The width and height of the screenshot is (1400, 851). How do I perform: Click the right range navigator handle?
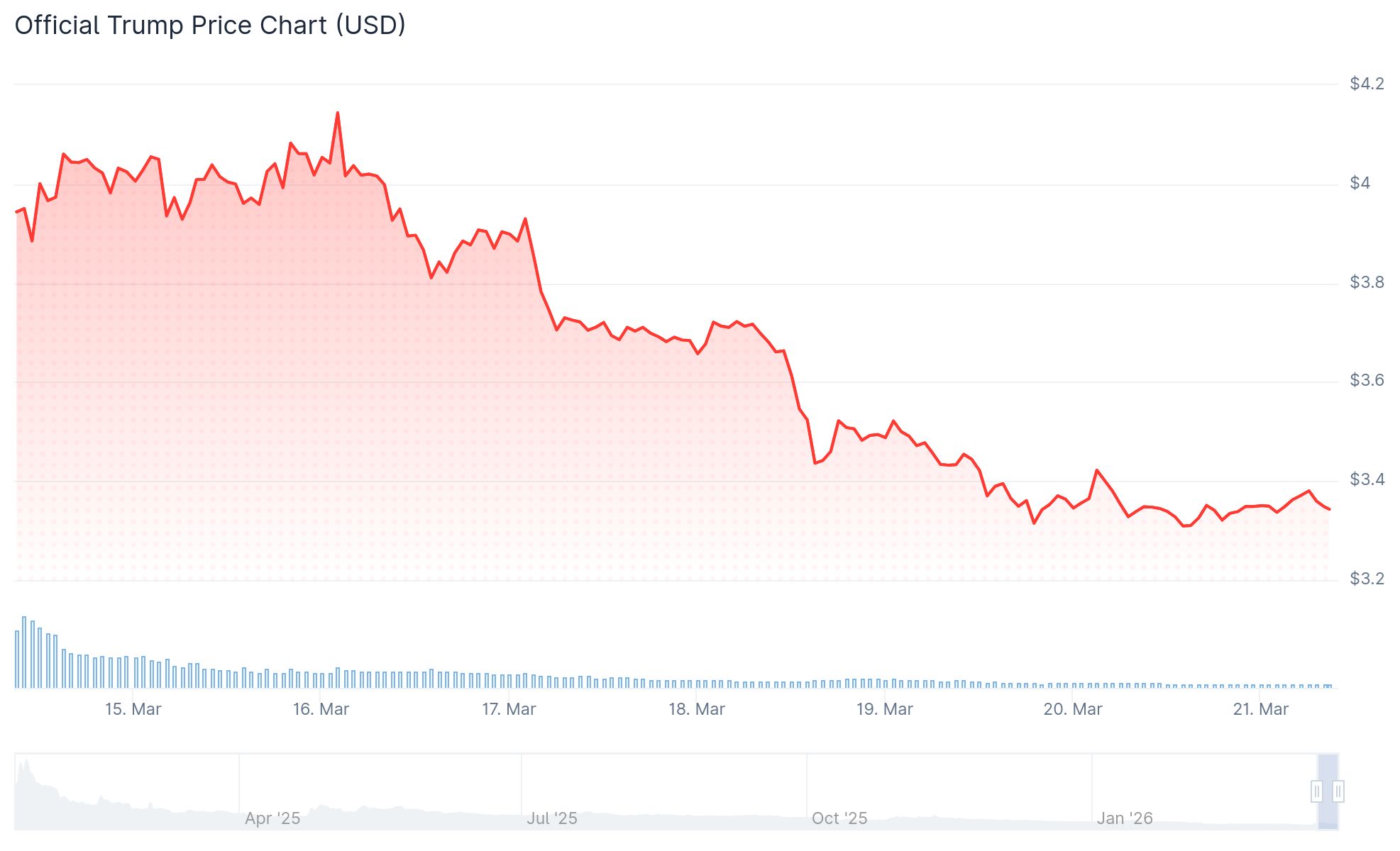point(1338,791)
